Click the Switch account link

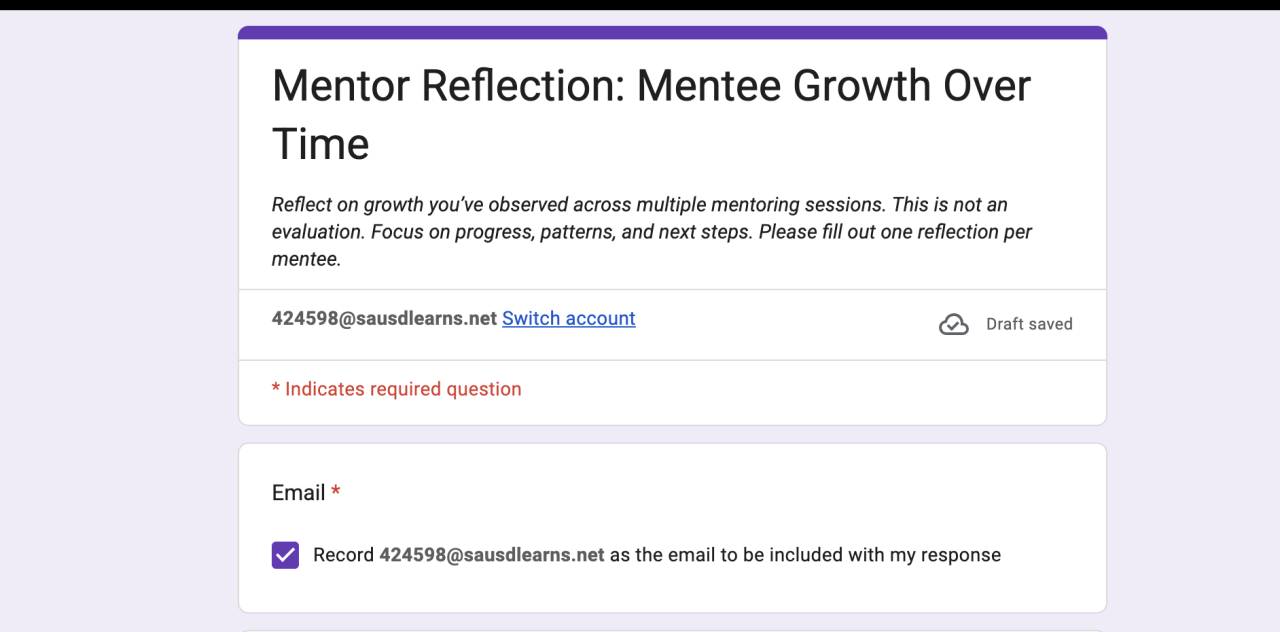pyautogui.click(x=568, y=318)
